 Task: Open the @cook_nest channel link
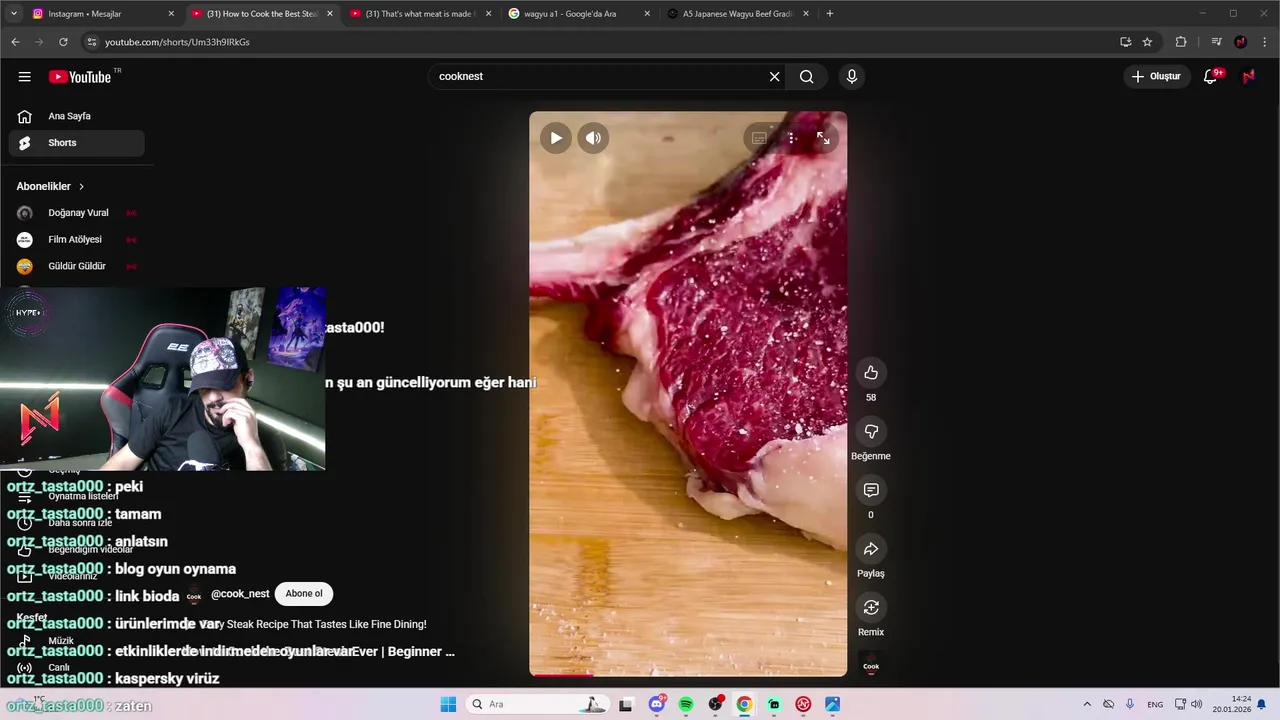coord(240,594)
